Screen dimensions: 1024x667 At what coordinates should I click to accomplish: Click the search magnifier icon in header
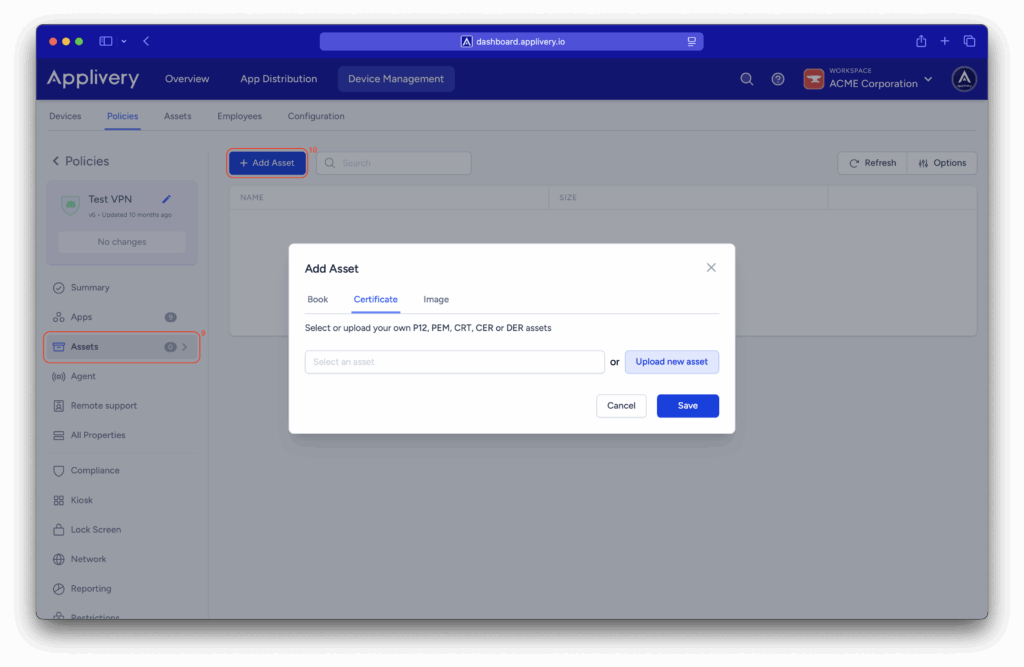point(746,79)
